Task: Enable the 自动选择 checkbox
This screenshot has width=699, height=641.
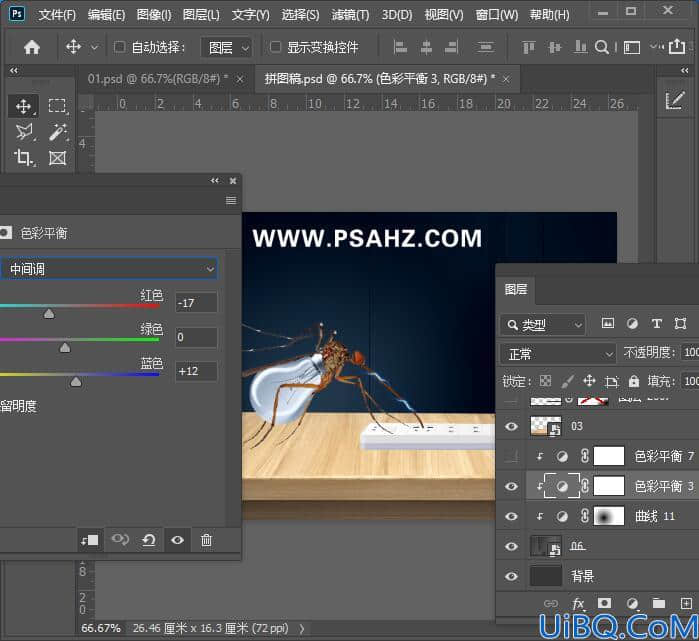Action: coord(119,47)
